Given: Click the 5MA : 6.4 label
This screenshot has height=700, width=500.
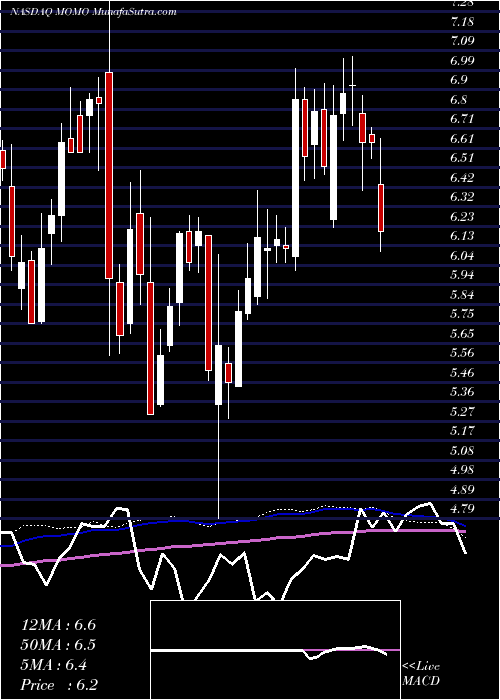Looking at the screenshot, I should click(54, 665).
